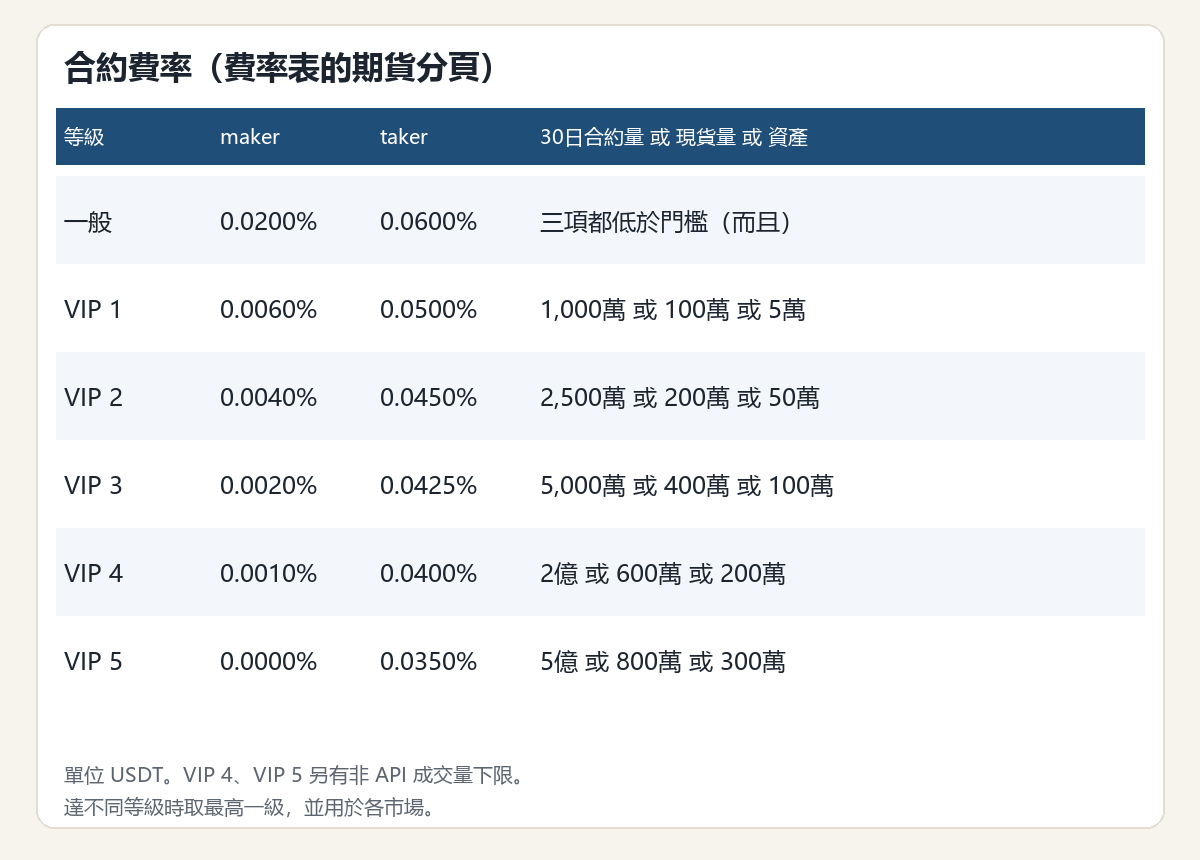The height and width of the screenshot is (860, 1200).
Task: Select the 一般 level cell
Action: click(89, 221)
